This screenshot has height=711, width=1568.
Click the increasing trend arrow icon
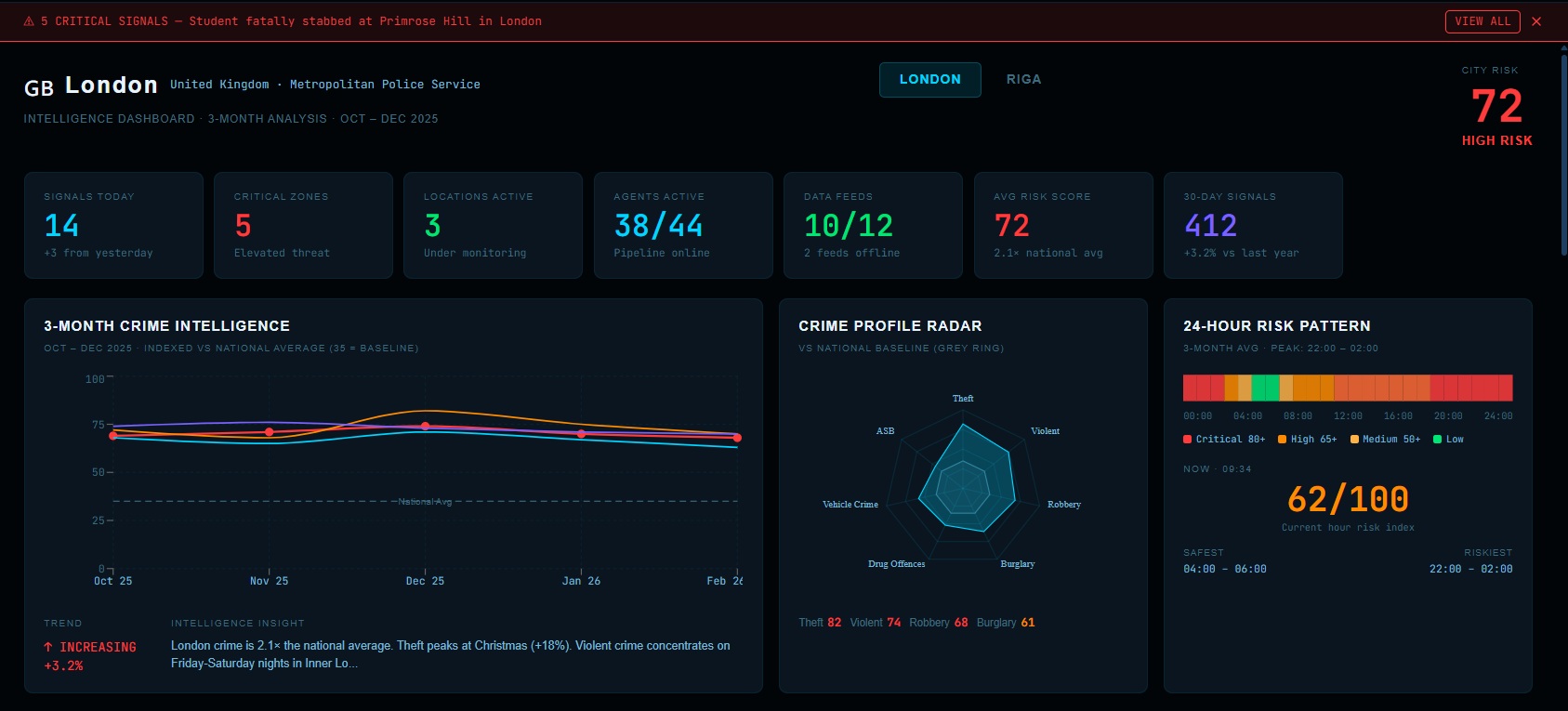[x=48, y=647]
